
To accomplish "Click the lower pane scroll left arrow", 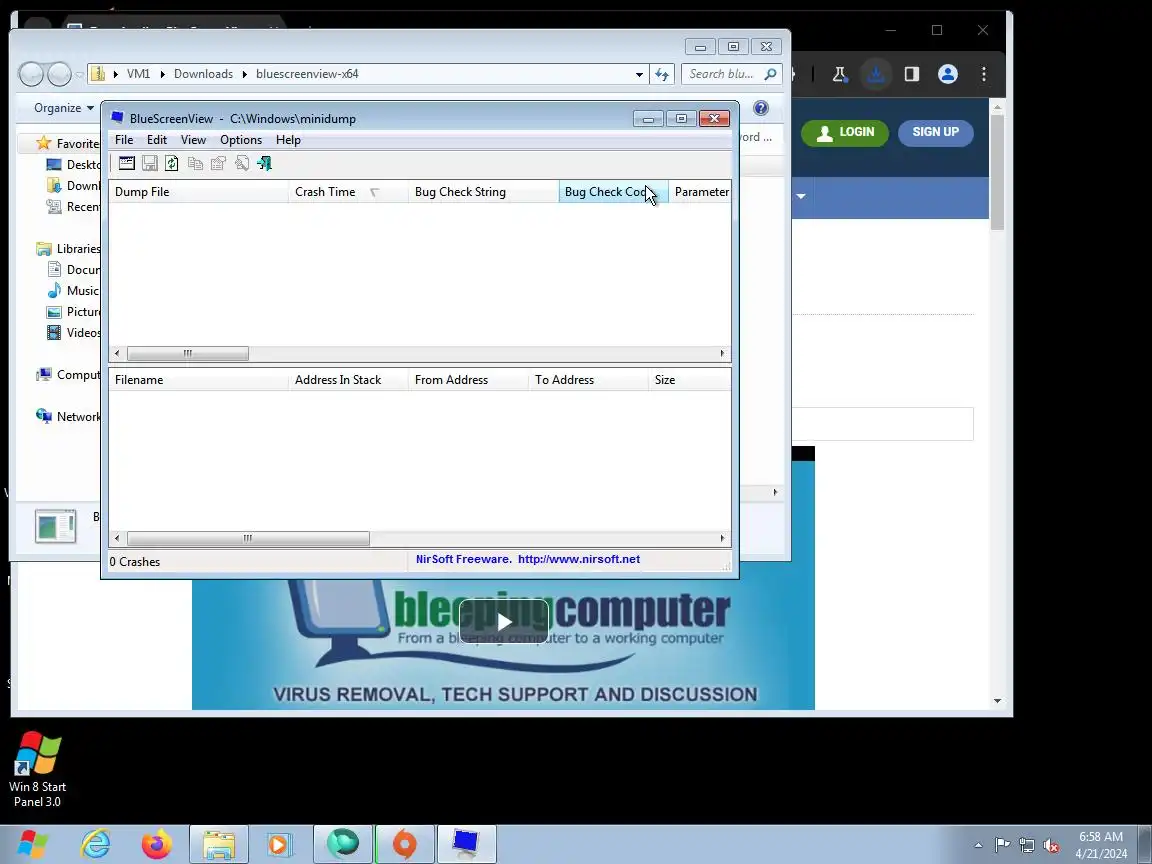I will tap(117, 539).
